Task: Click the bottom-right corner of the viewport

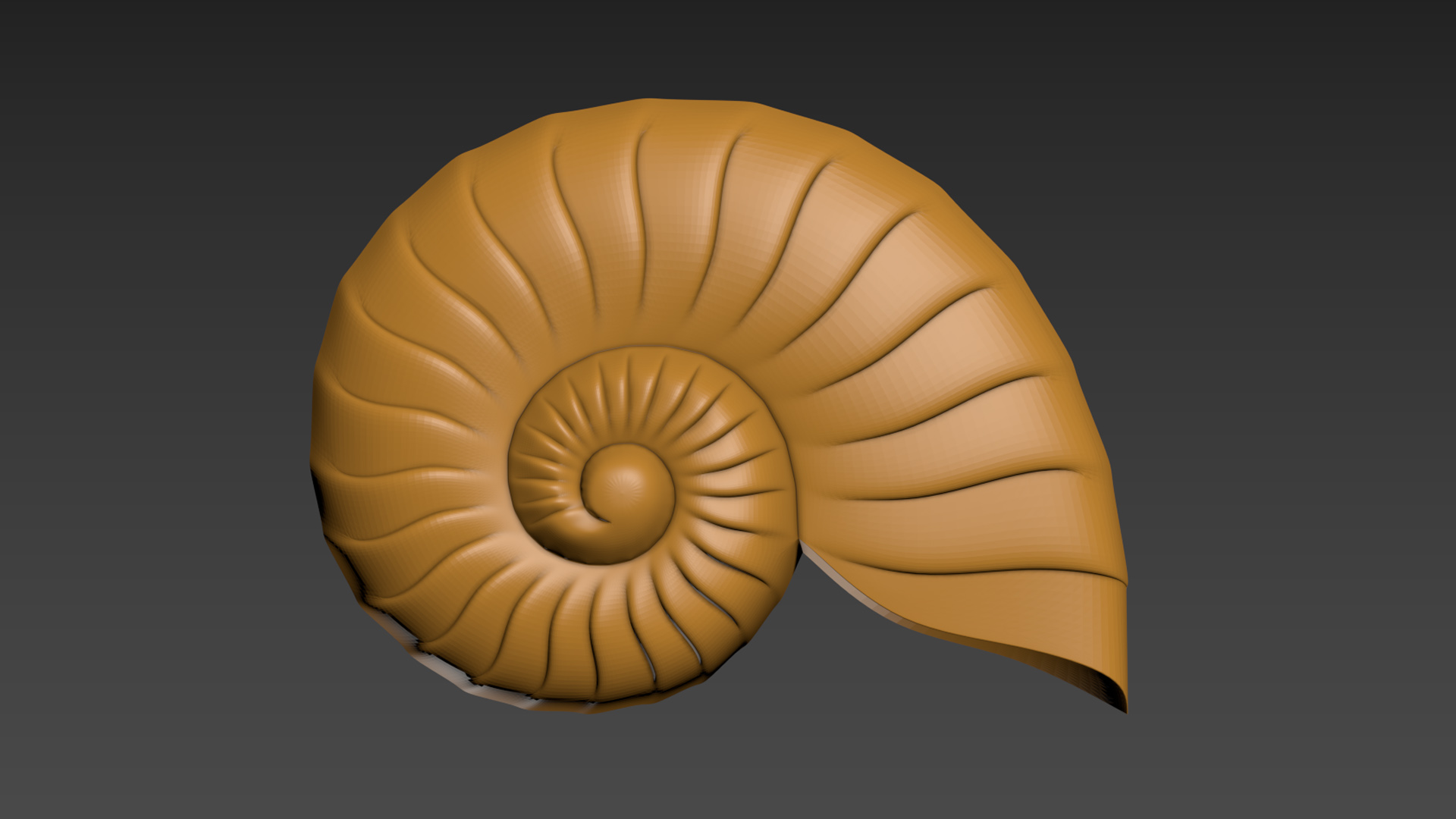Action: click(x=1448, y=811)
